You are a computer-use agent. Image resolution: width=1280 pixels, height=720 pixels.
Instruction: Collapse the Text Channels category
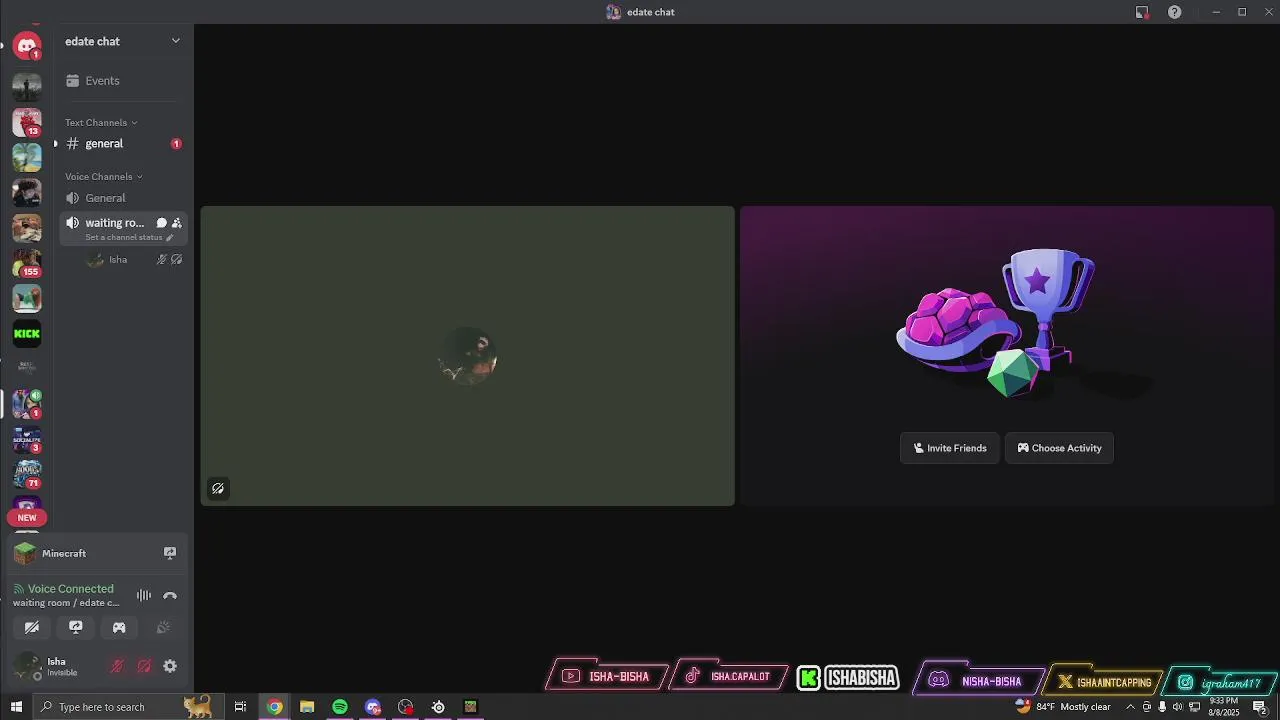click(x=101, y=123)
